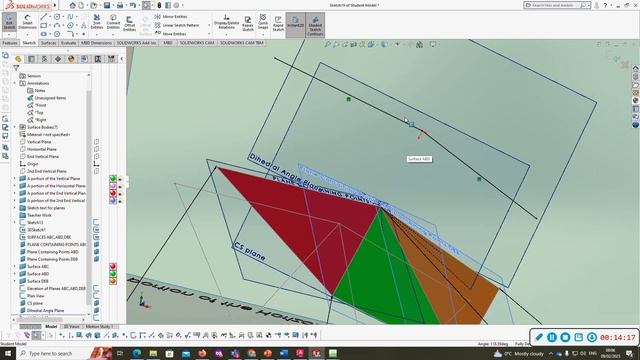Expand Surface ABC tree node

15,267
